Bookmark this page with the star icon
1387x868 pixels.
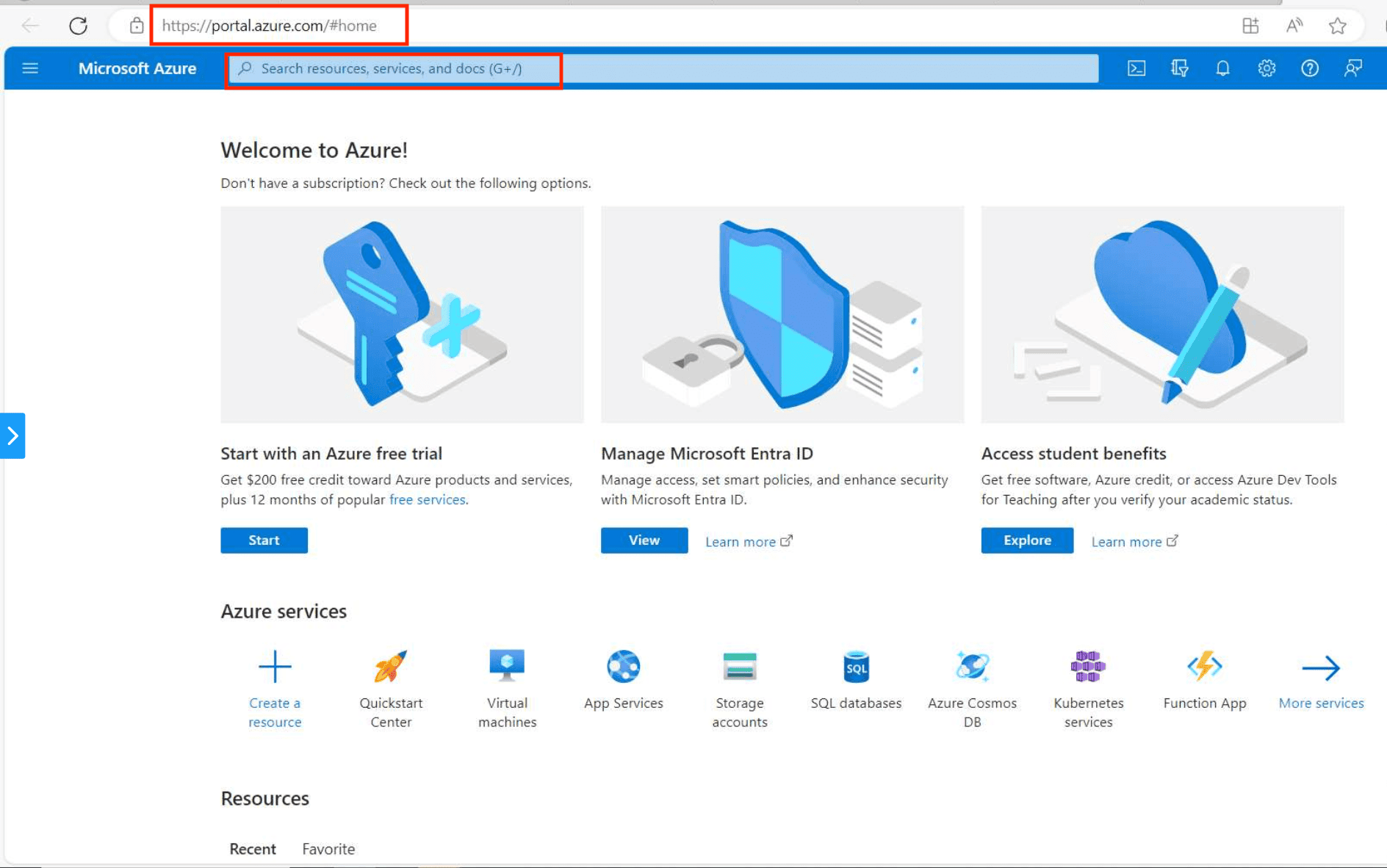point(1338,26)
